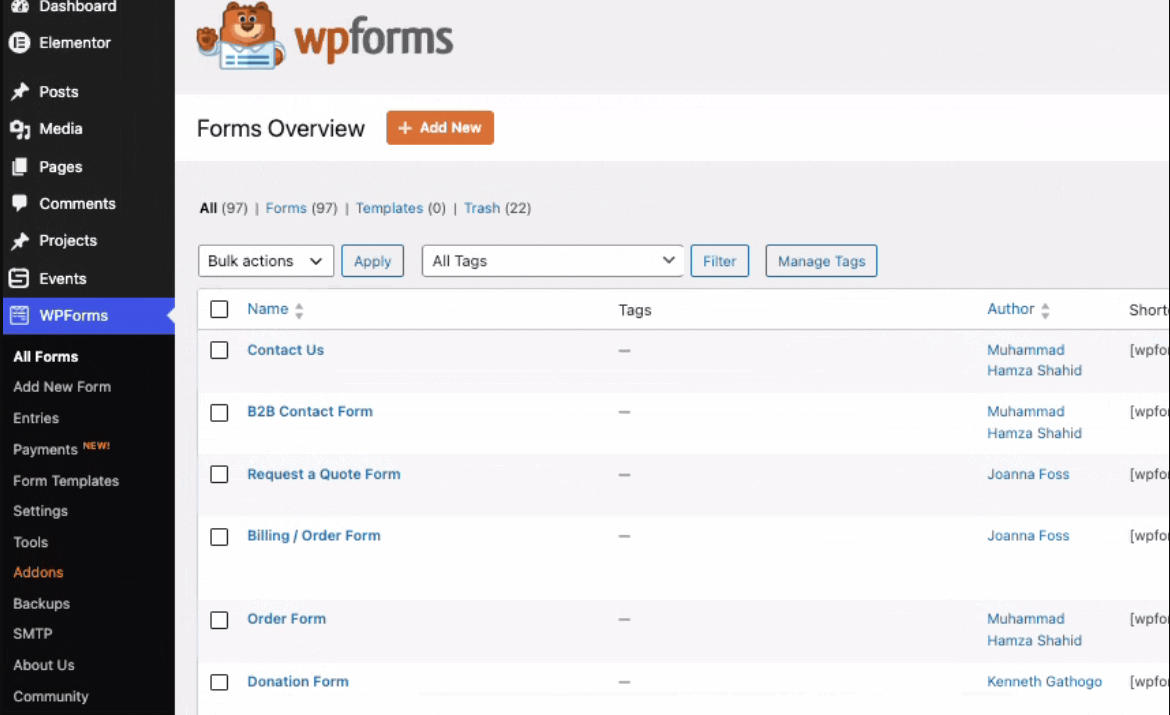This screenshot has width=1170, height=715.
Task: Click the WPForms form icon in sidebar
Action: [x=19, y=316]
